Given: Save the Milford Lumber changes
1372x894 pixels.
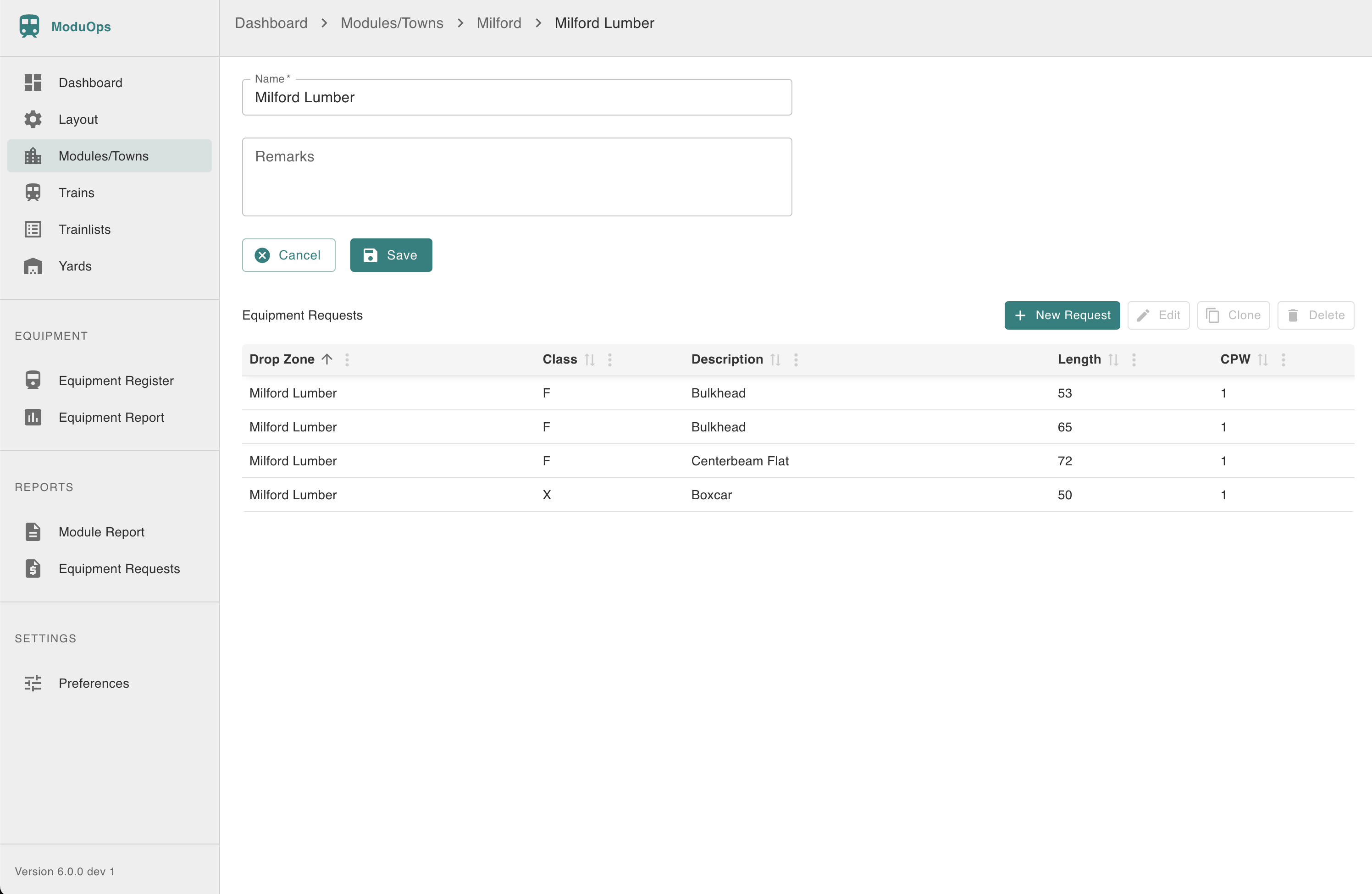Looking at the screenshot, I should point(392,255).
